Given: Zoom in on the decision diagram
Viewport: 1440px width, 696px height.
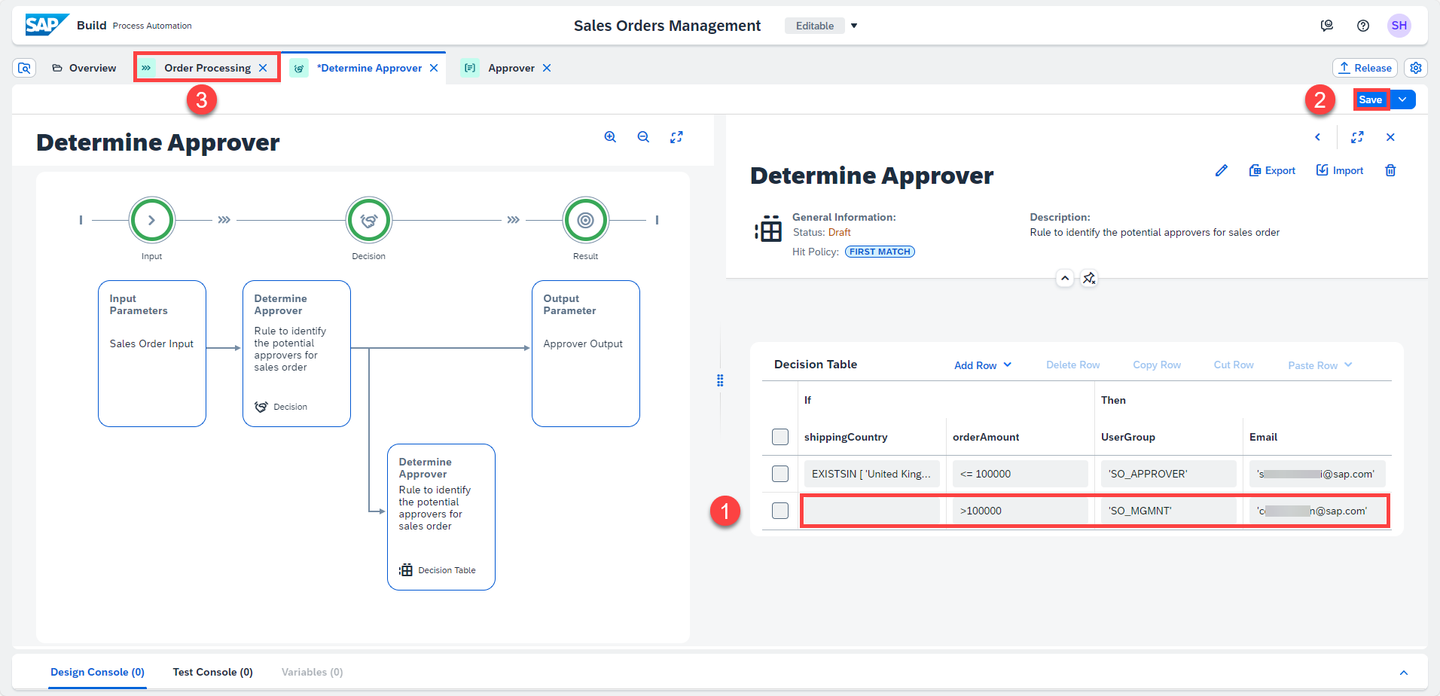Looking at the screenshot, I should (x=610, y=137).
